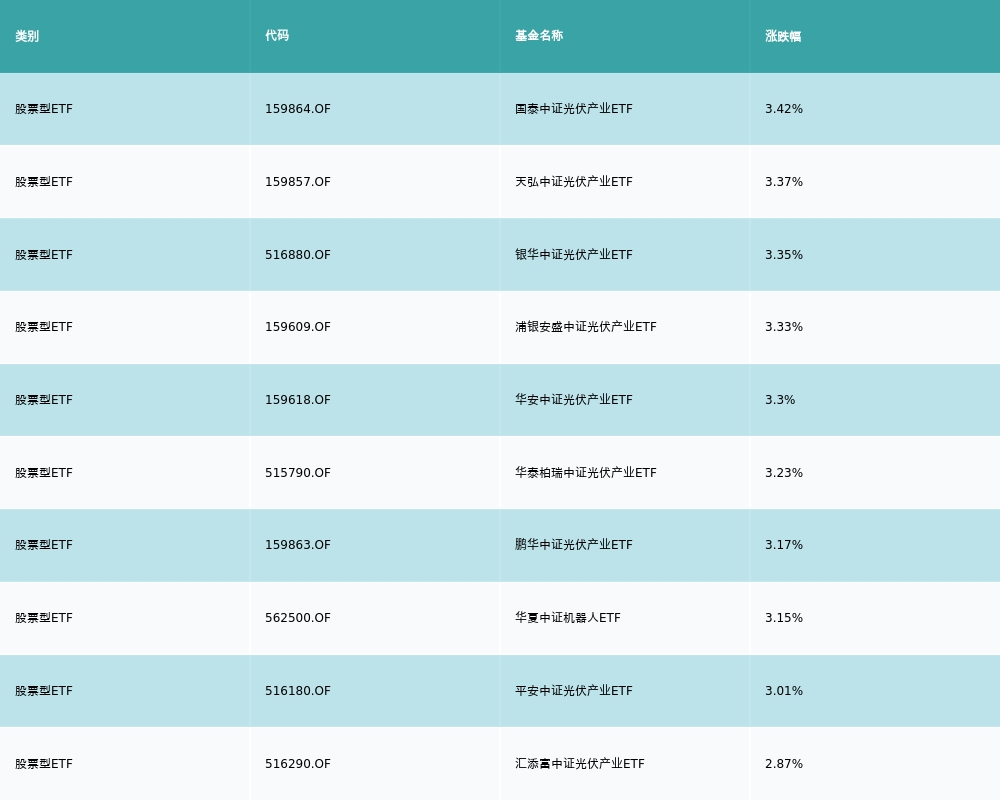Screen dimensions: 1000x800
Task: Select fund code 516880.OF
Action: pos(298,255)
